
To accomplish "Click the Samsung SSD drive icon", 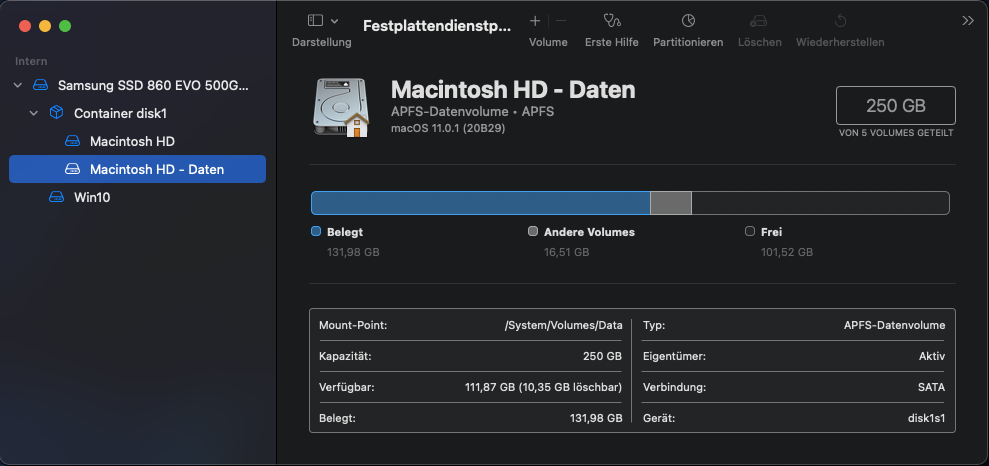I will click(40, 85).
